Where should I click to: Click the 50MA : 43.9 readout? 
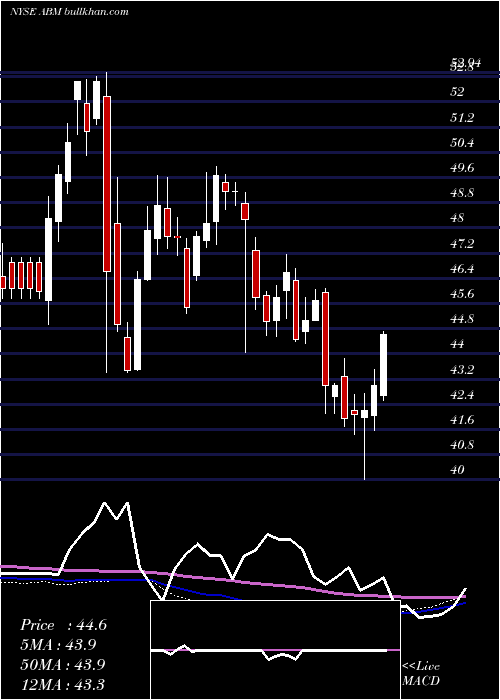pos(63,664)
